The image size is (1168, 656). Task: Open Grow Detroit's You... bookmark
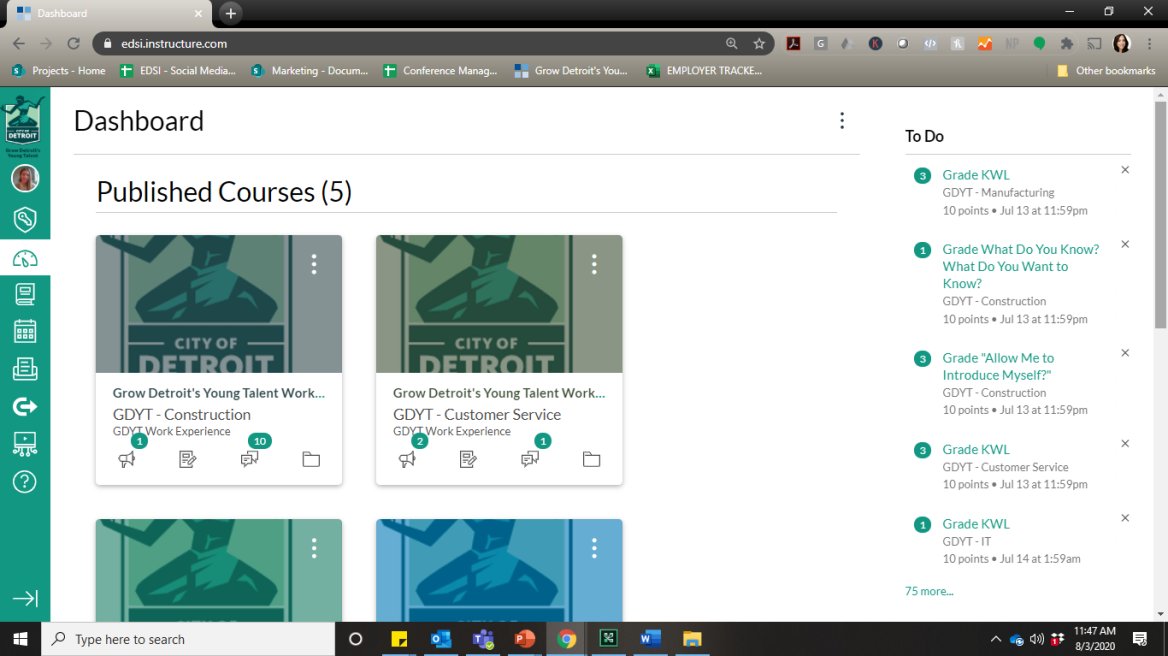click(571, 71)
